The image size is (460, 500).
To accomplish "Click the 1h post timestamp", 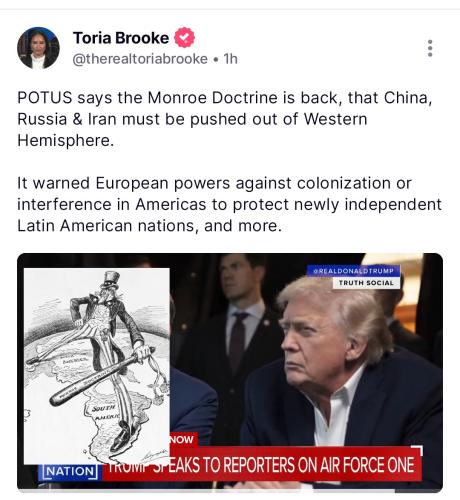I will pyautogui.click(x=230, y=59).
